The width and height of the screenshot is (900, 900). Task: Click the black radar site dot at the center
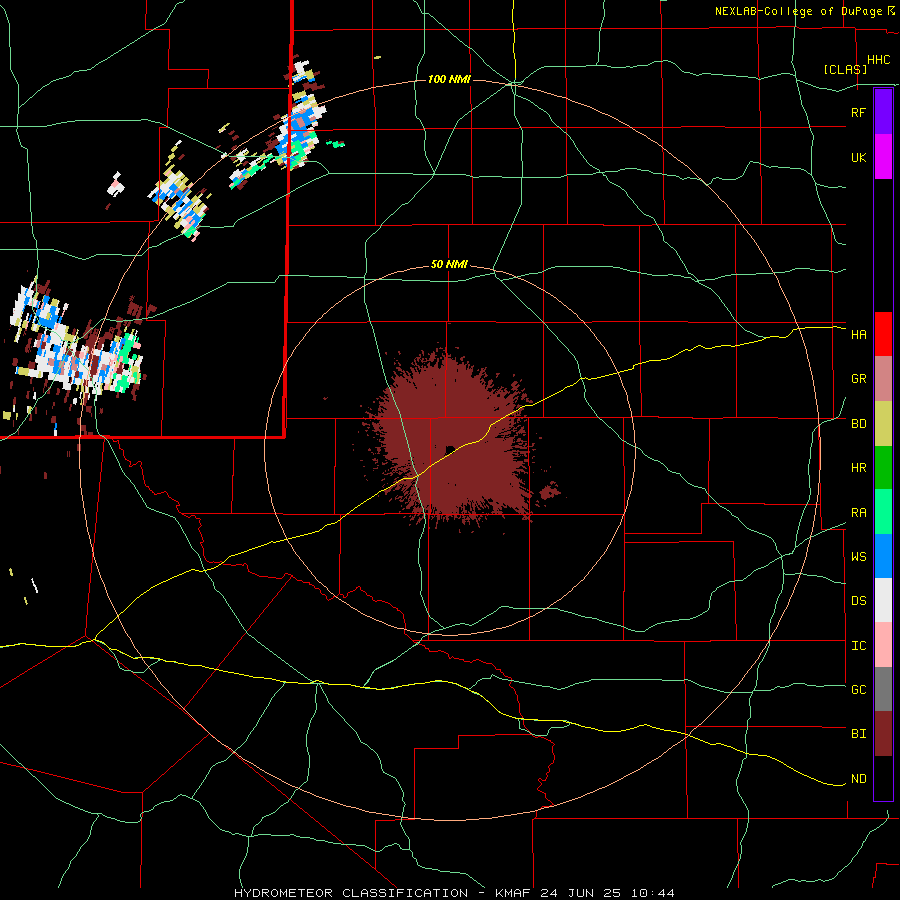click(x=450, y=449)
